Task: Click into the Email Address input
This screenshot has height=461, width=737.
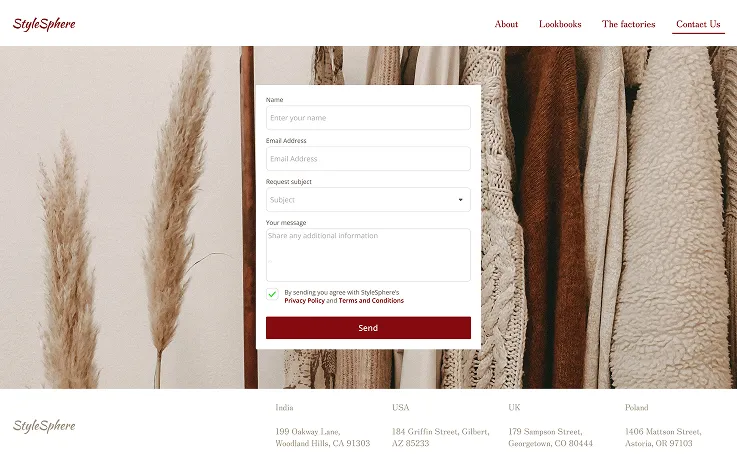Action: click(x=368, y=158)
